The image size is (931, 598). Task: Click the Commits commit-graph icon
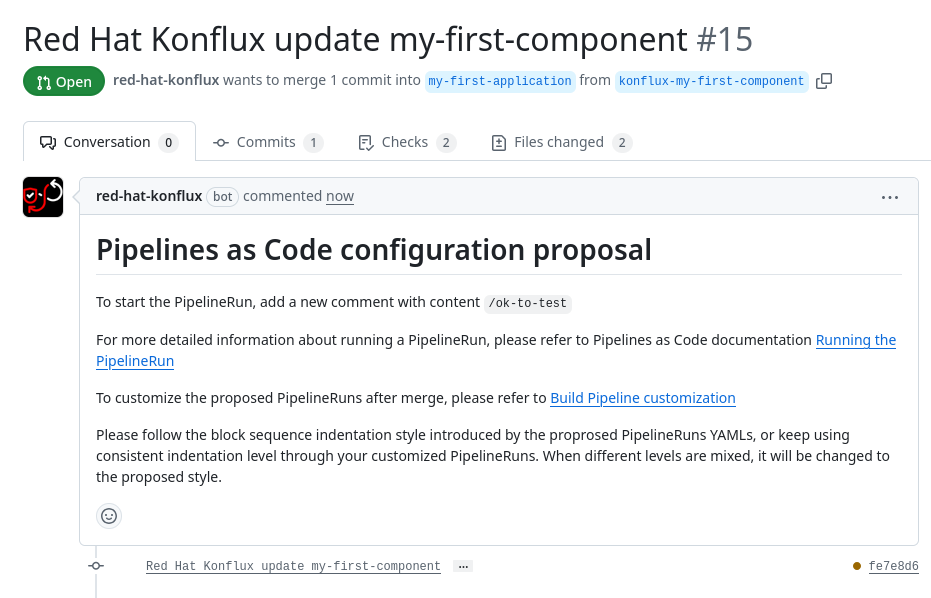(x=220, y=142)
